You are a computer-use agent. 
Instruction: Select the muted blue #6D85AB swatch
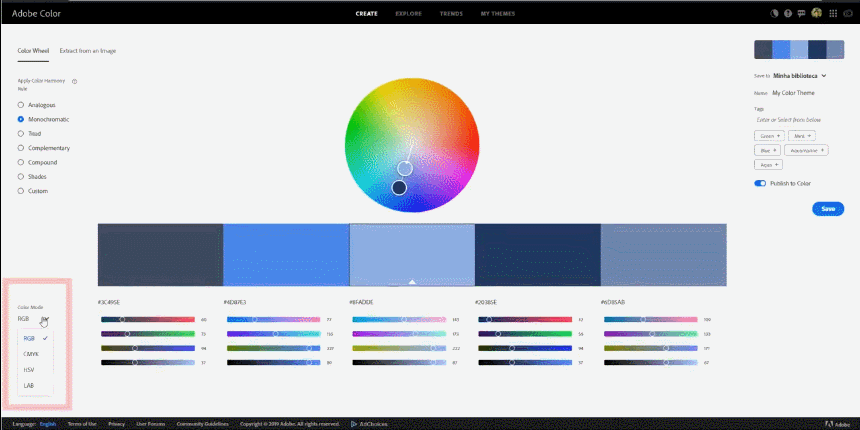[x=664, y=254]
